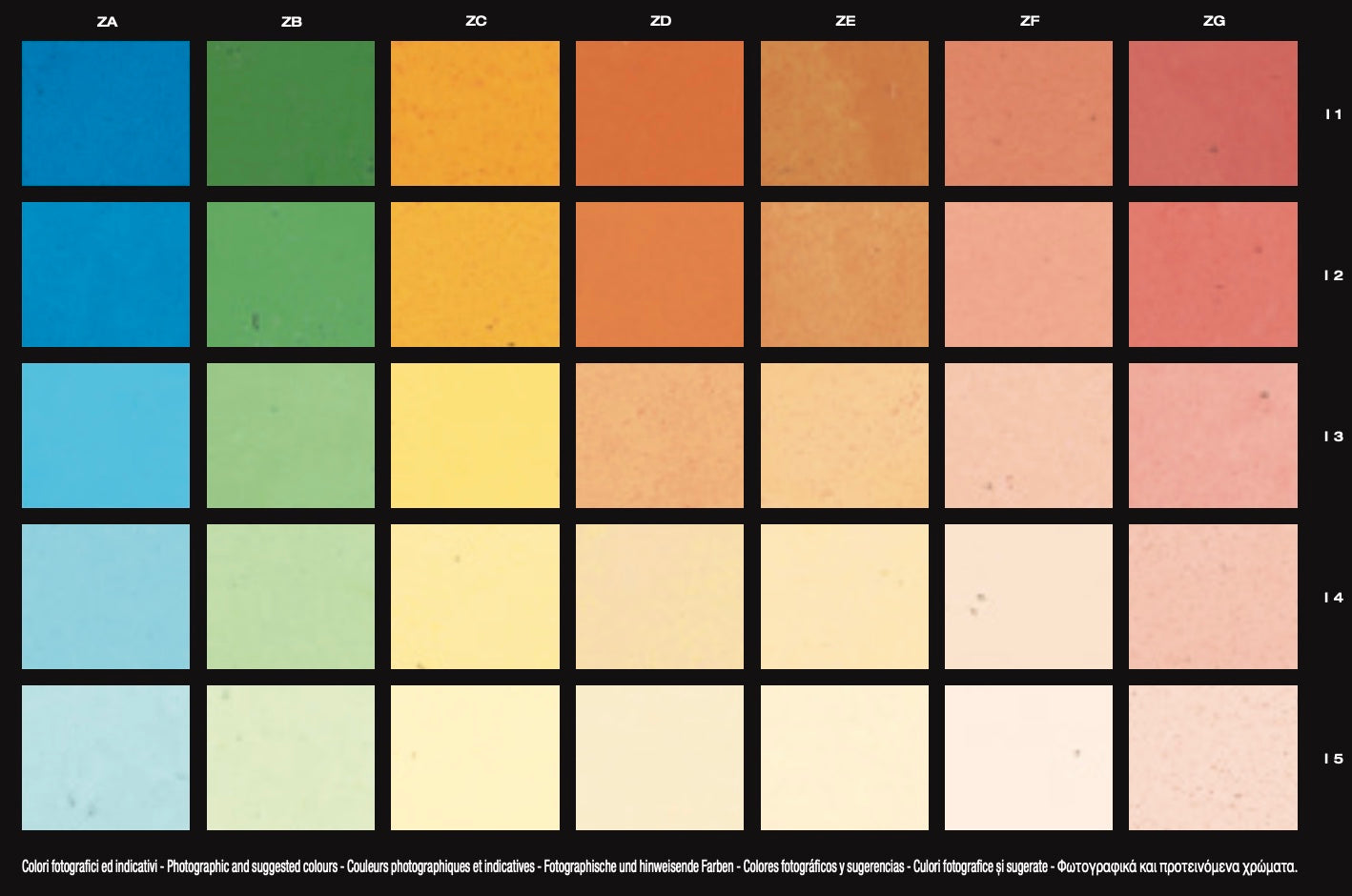Image resolution: width=1352 pixels, height=896 pixels.
Task: Click the ZD column header label
Action: pyautogui.click(x=660, y=21)
